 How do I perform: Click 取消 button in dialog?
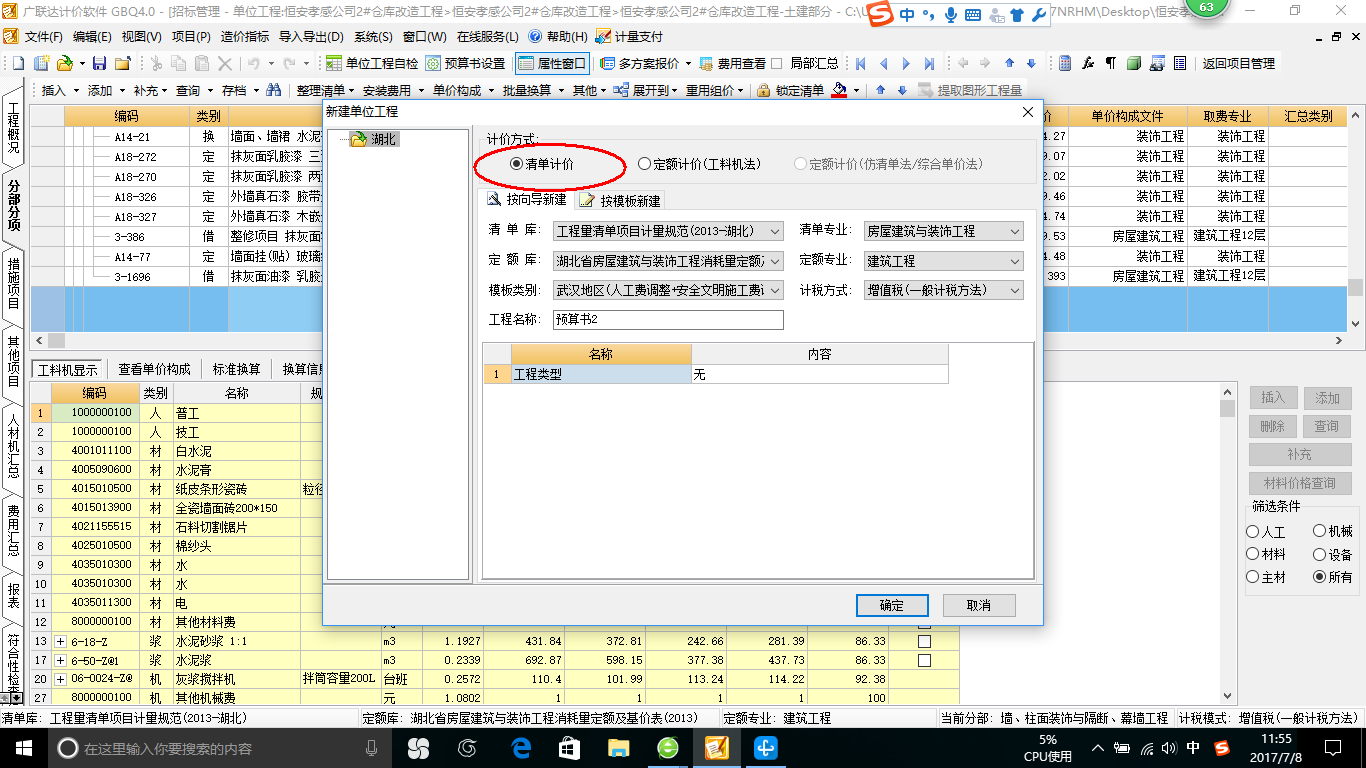pyautogui.click(x=979, y=605)
